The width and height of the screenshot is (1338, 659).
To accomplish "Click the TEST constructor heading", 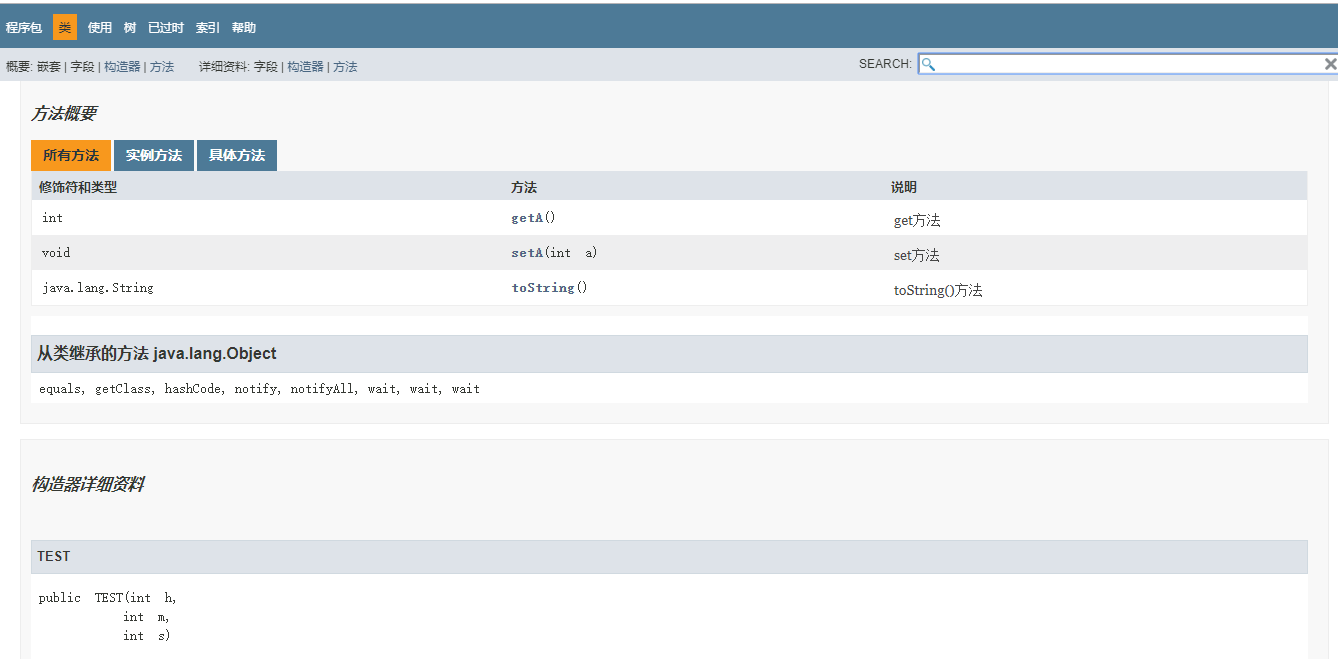I will pyautogui.click(x=54, y=557).
